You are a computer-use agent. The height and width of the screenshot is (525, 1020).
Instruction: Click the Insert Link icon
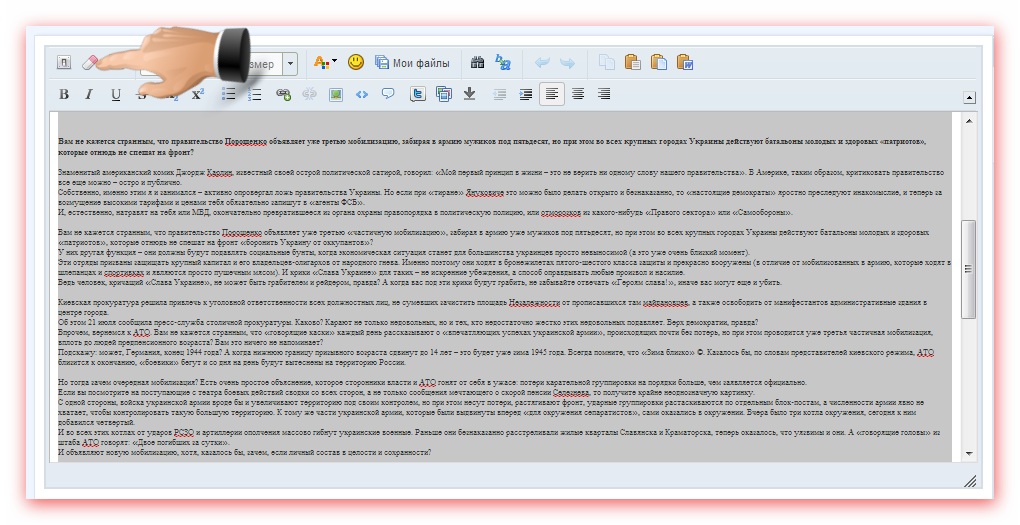[x=284, y=94]
